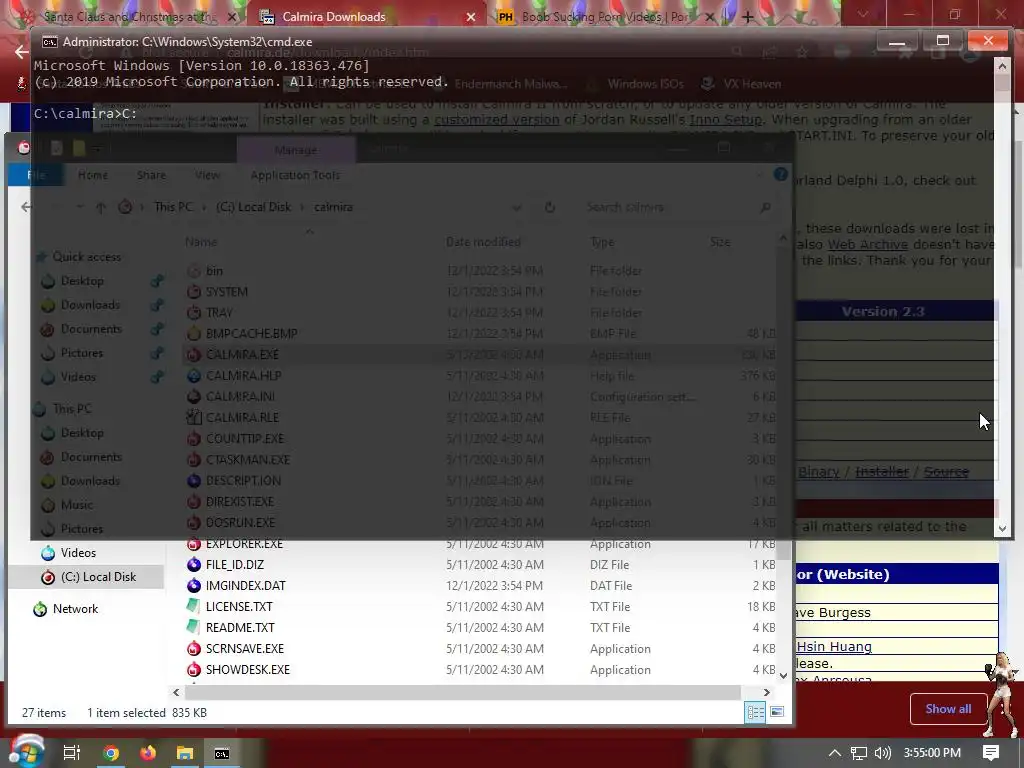Click This PC in the breadcrumb path
The width and height of the screenshot is (1024, 768).
click(173, 207)
